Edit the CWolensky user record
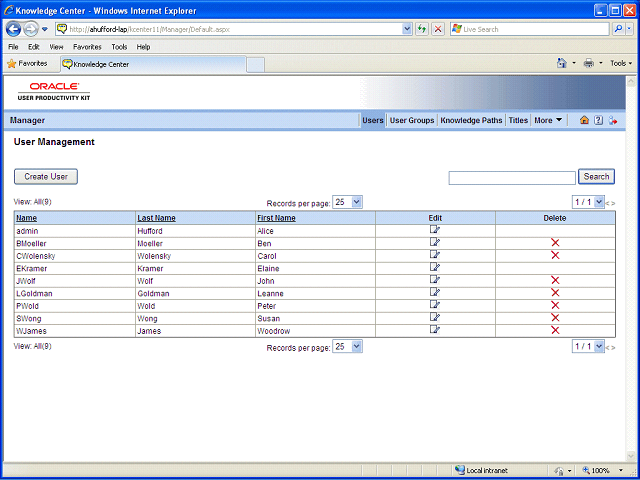 coord(435,255)
